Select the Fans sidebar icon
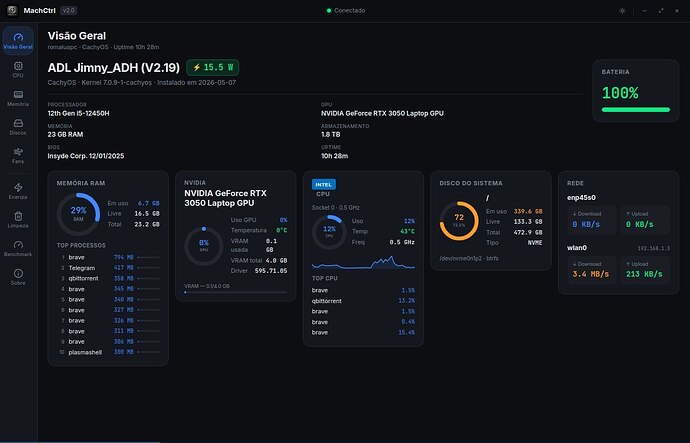The height and width of the screenshot is (443, 690). pos(18,155)
